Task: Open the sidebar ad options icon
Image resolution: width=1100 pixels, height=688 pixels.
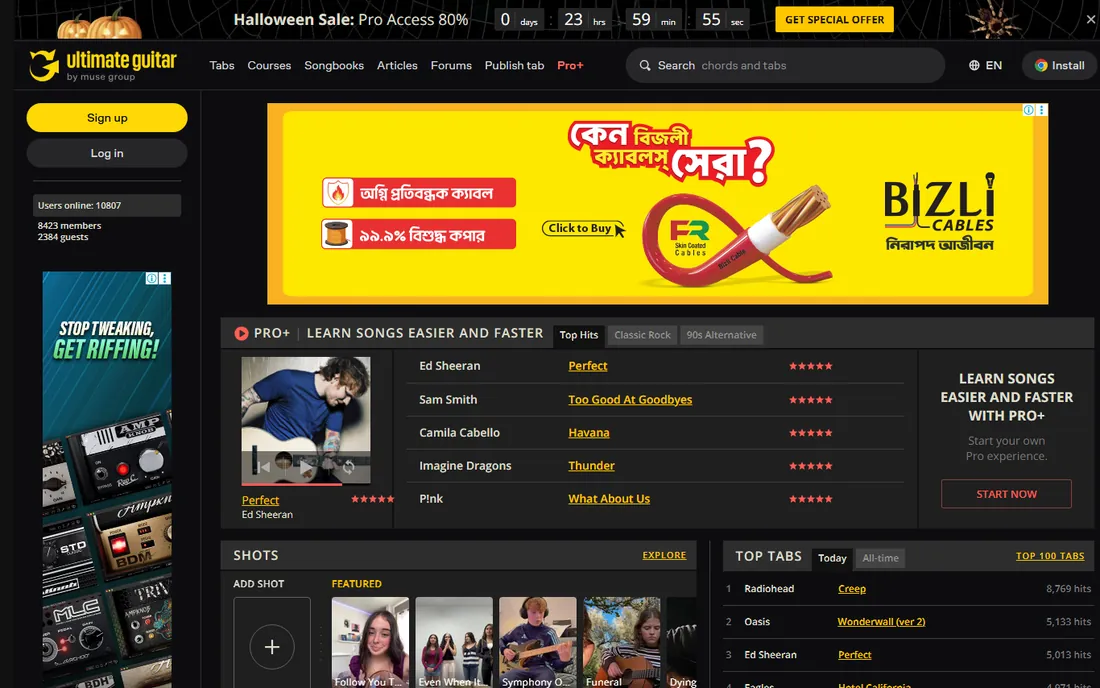Action: (x=165, y=278)
